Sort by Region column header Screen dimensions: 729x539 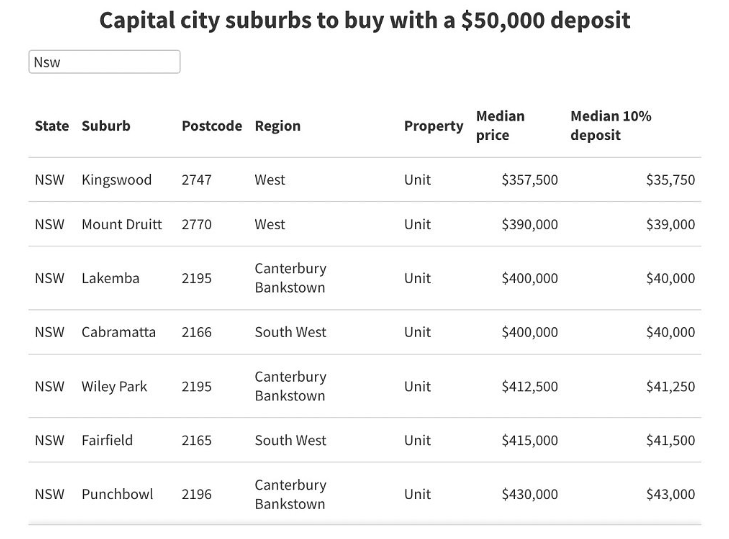(x=278, y=126)
